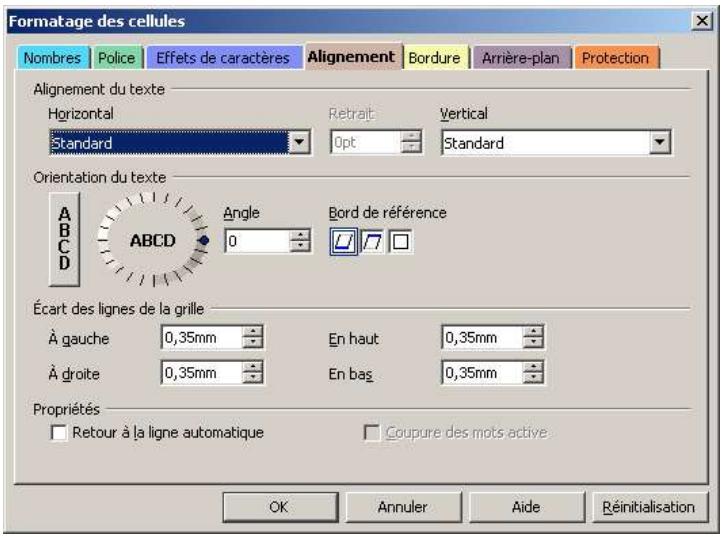Screen dimensions: 723x537
Task: Choose reference edge: text extension inside cell
Action: [400, 241]
